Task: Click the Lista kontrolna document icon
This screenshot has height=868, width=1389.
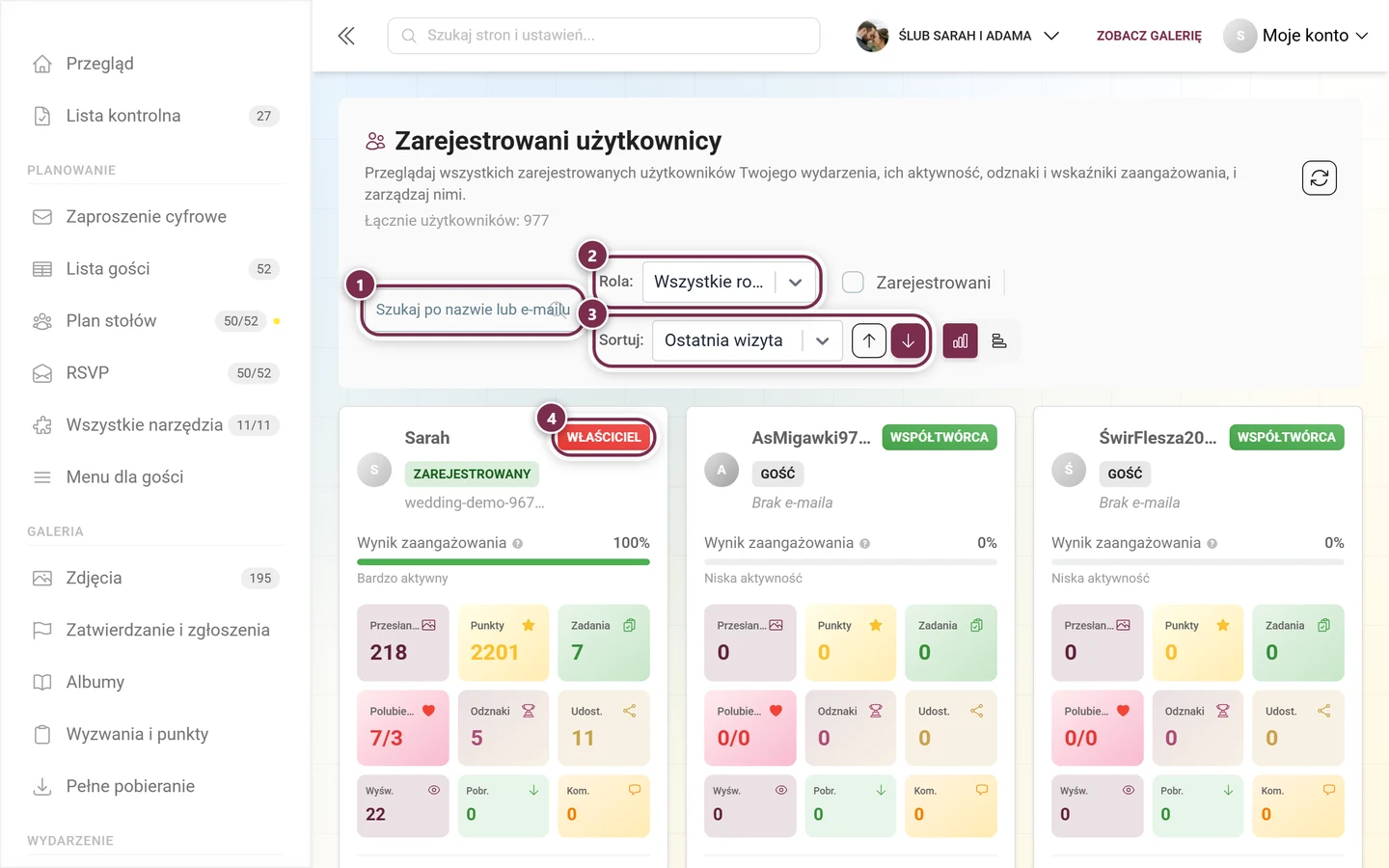Action: [42, 116]
